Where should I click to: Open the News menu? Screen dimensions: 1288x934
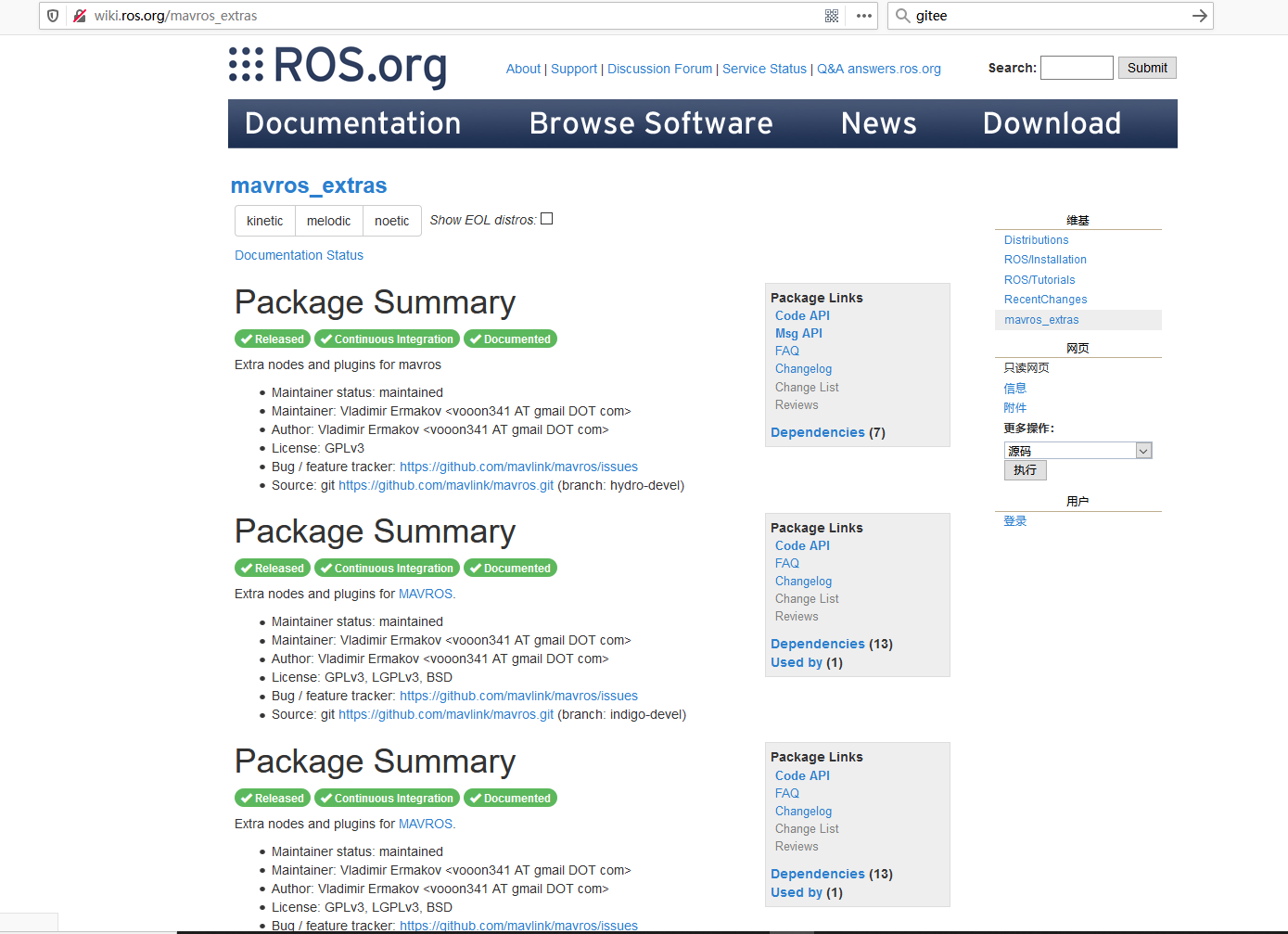[x=879, y=123]
